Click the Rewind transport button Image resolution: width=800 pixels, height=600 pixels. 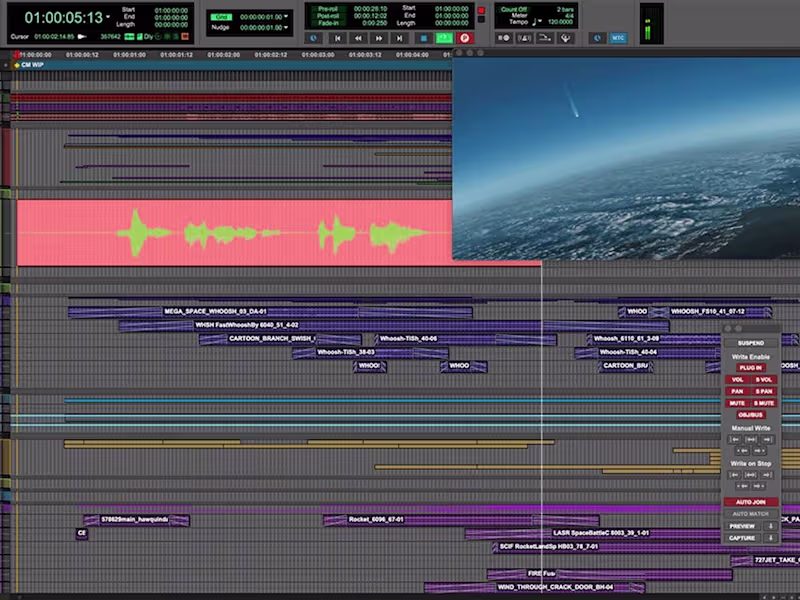pyautogui.click(x=358, y=38)
